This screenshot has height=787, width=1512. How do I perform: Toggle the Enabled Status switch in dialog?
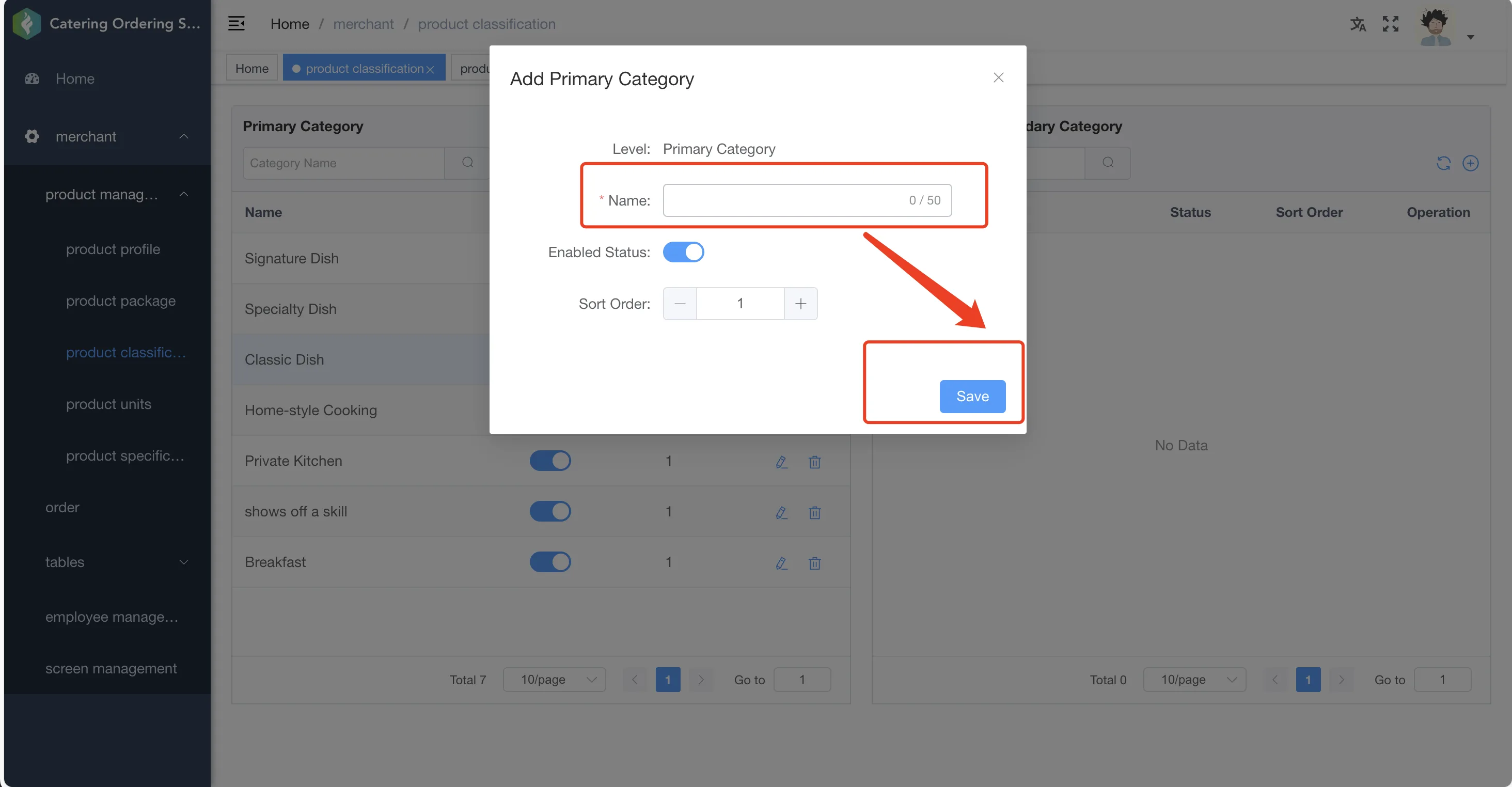[683, 252]
